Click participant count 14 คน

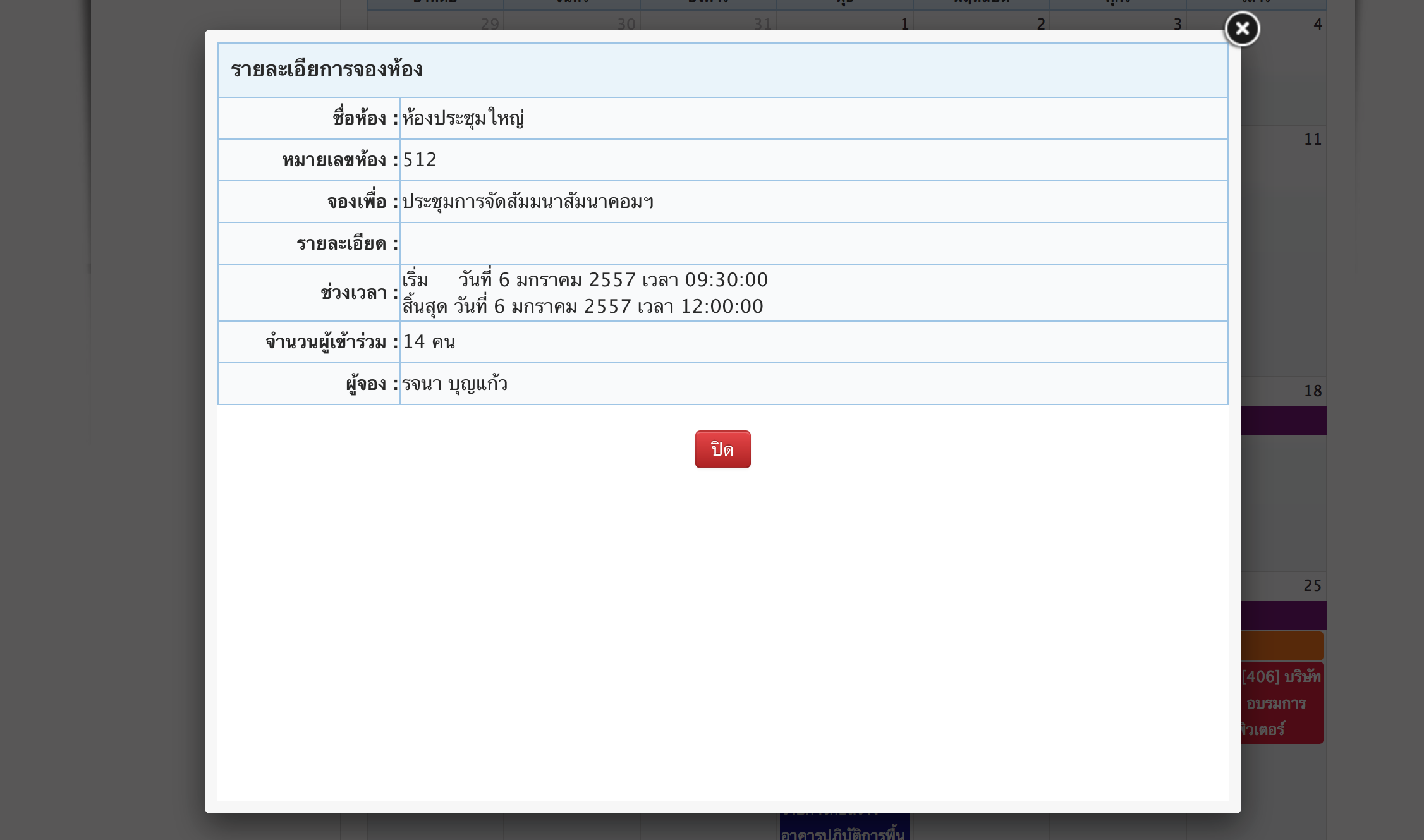click(429, 342)
